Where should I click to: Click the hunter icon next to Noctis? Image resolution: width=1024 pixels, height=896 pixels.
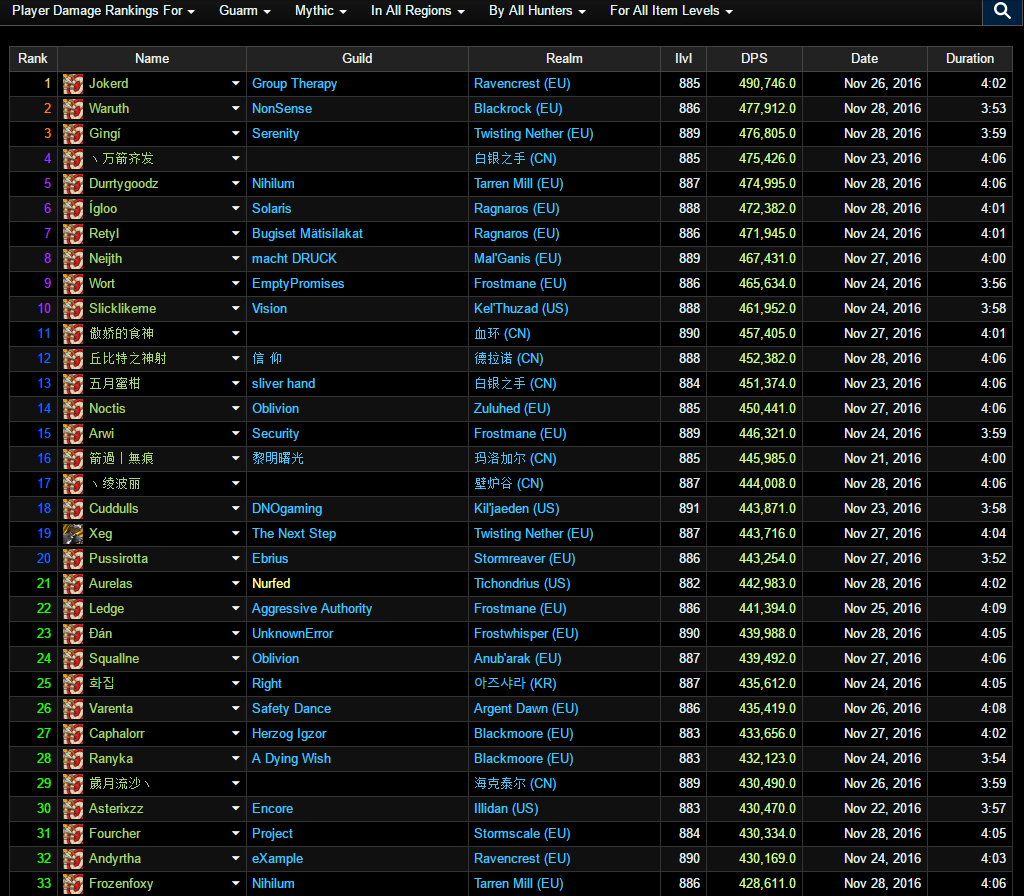tap(72, 408)
